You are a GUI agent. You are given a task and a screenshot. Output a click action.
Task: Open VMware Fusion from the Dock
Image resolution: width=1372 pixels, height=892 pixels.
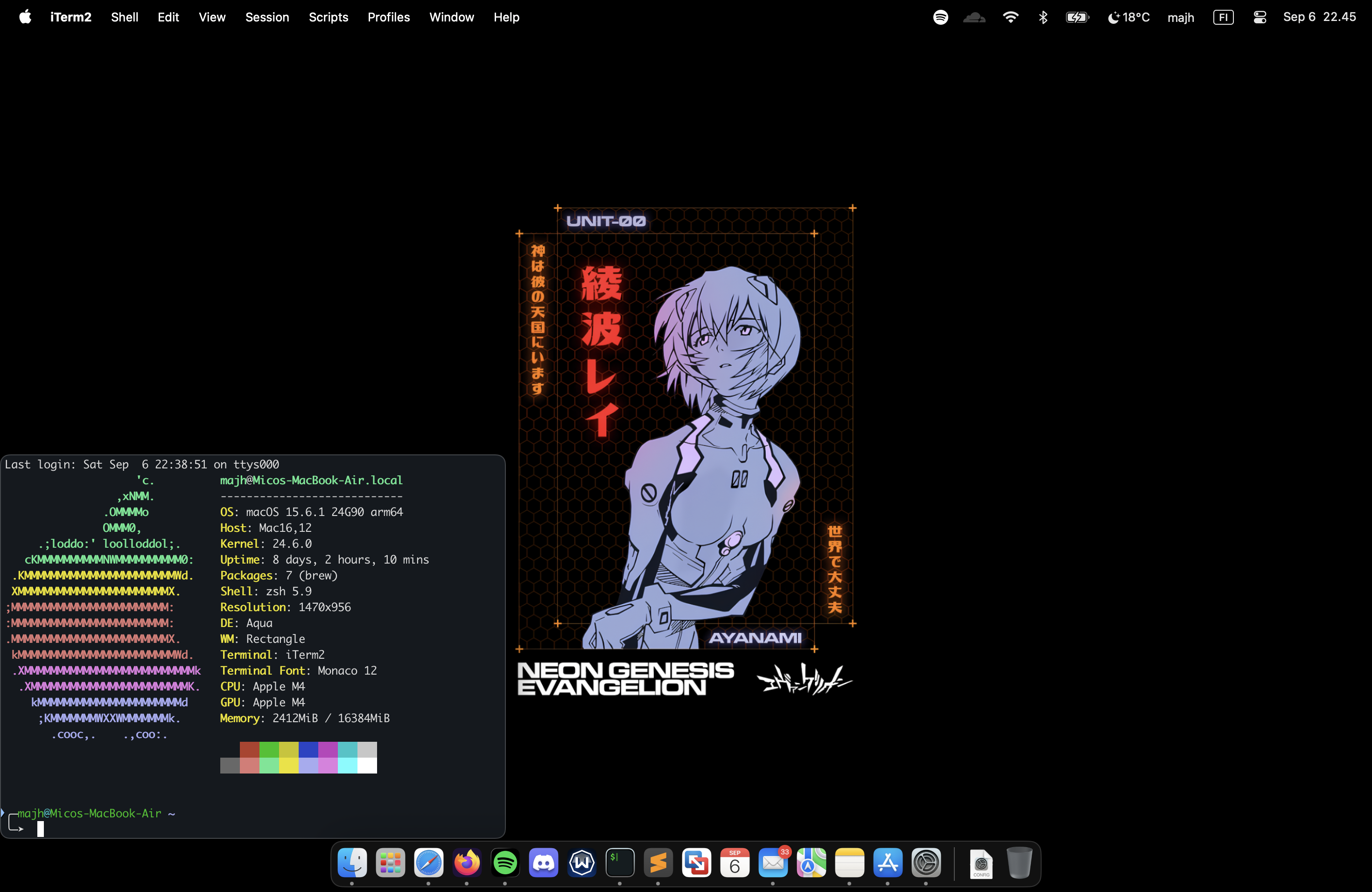pos(696,863)
